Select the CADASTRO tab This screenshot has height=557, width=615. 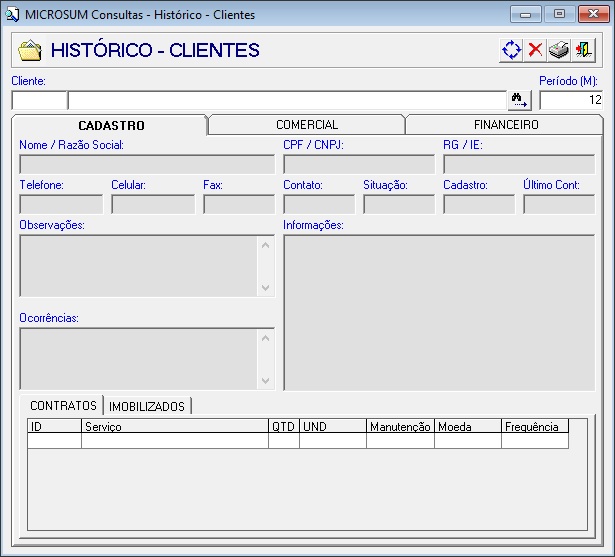pyautogui.click(x=111, y=125)
